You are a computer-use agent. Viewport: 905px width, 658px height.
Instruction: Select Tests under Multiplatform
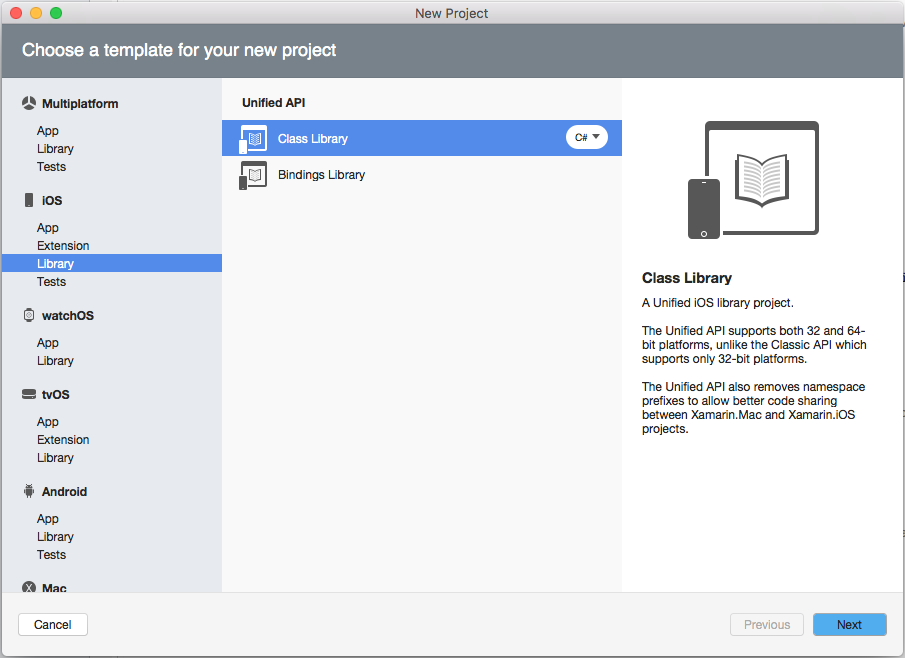point(51,166)
